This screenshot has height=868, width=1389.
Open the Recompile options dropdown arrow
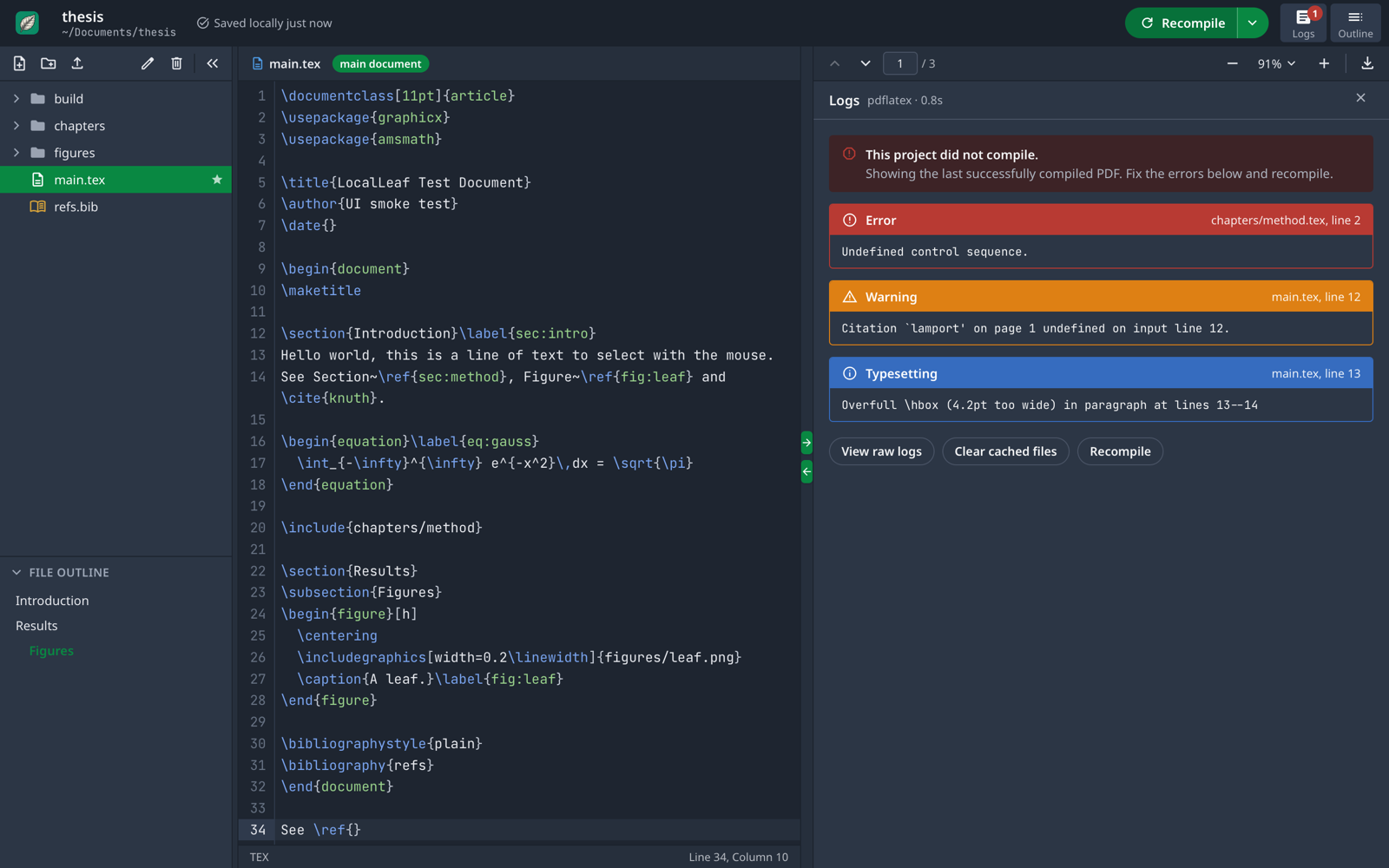pyautogui.click(x=1252, y=23)
